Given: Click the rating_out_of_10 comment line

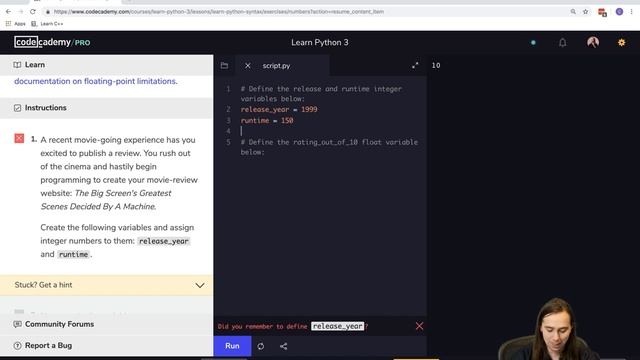Looking at the screenshot, I should (329, 147).
